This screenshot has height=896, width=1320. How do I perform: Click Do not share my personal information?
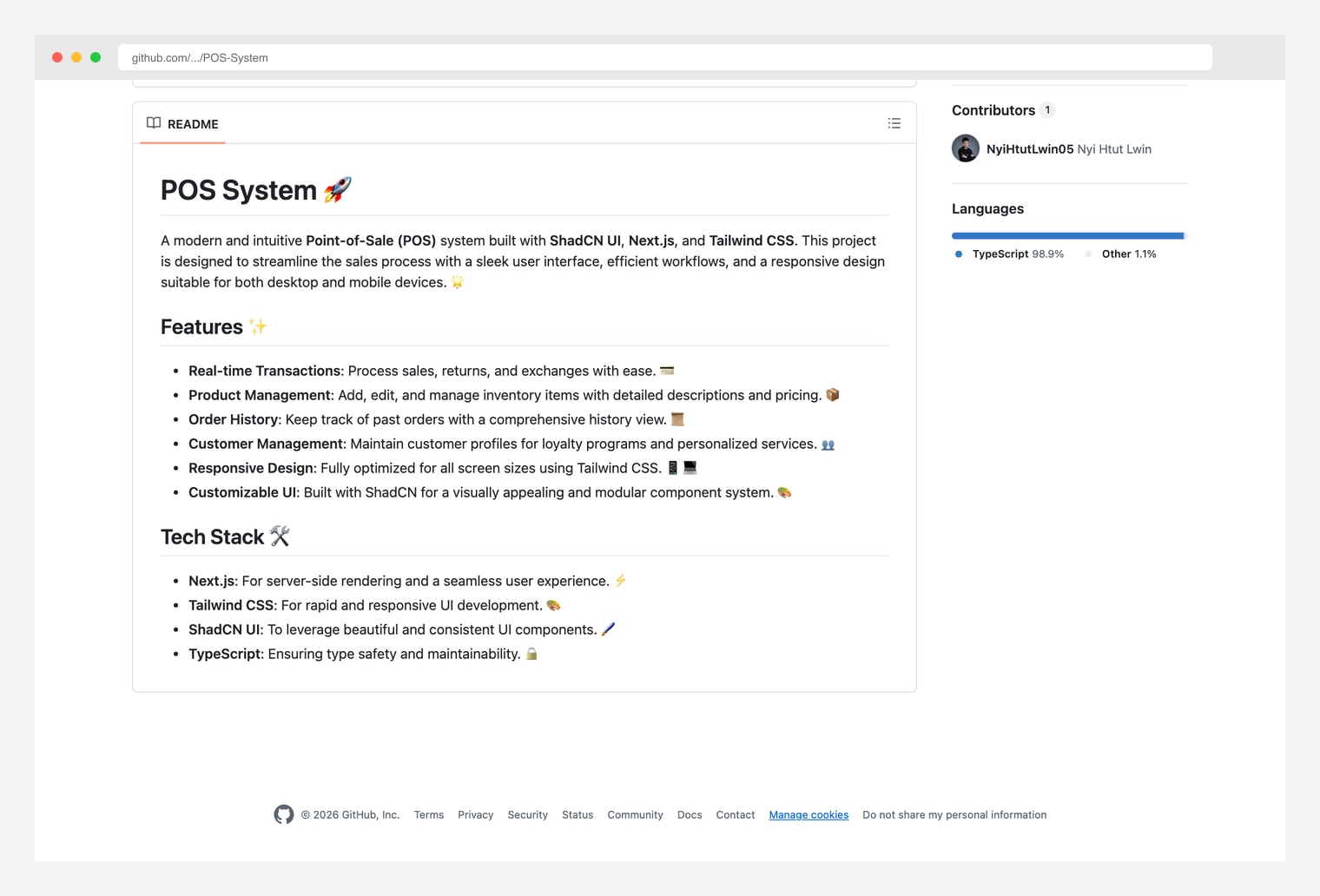tap(954, 815)
